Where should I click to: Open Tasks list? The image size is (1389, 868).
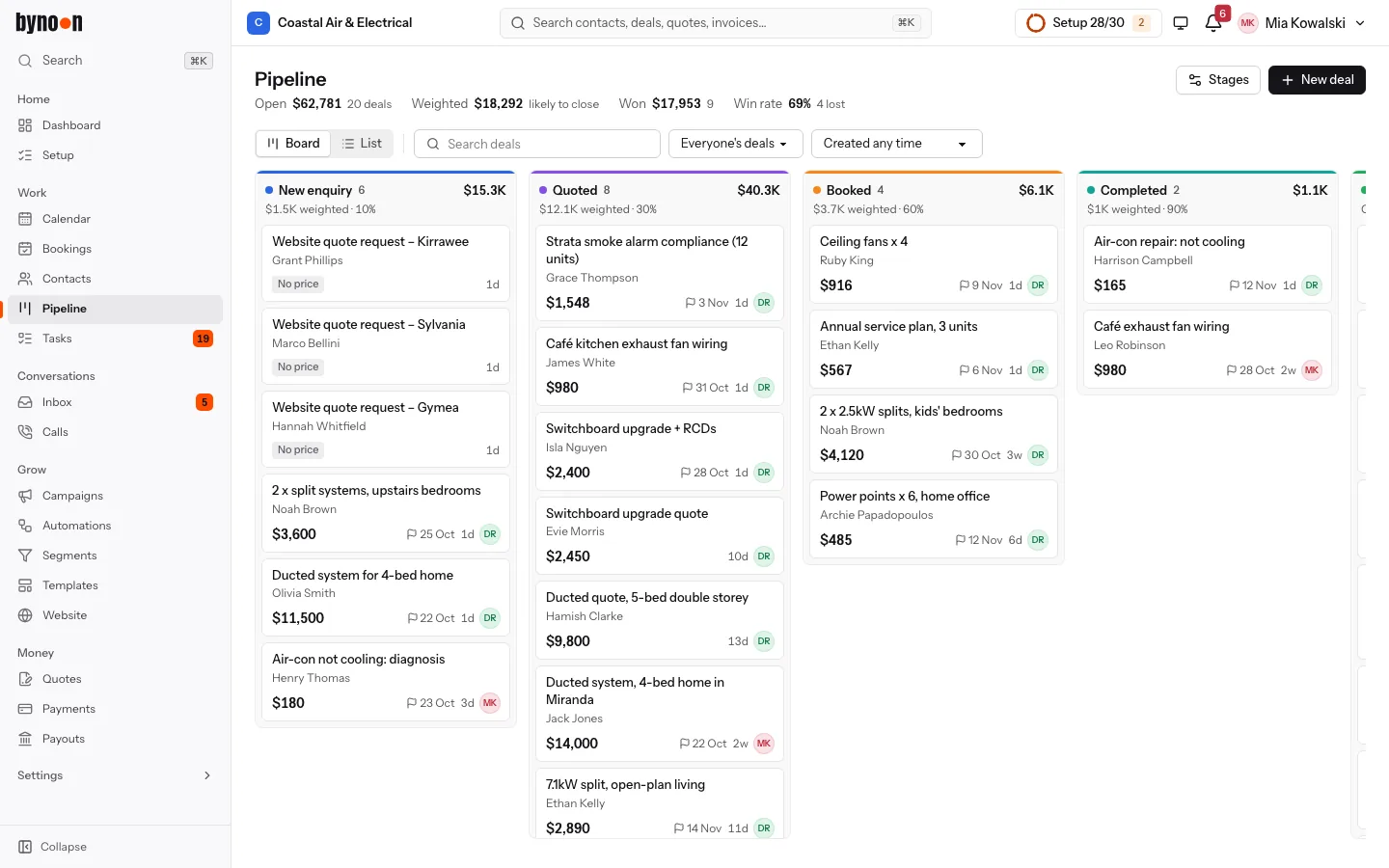tap(116, 339)
